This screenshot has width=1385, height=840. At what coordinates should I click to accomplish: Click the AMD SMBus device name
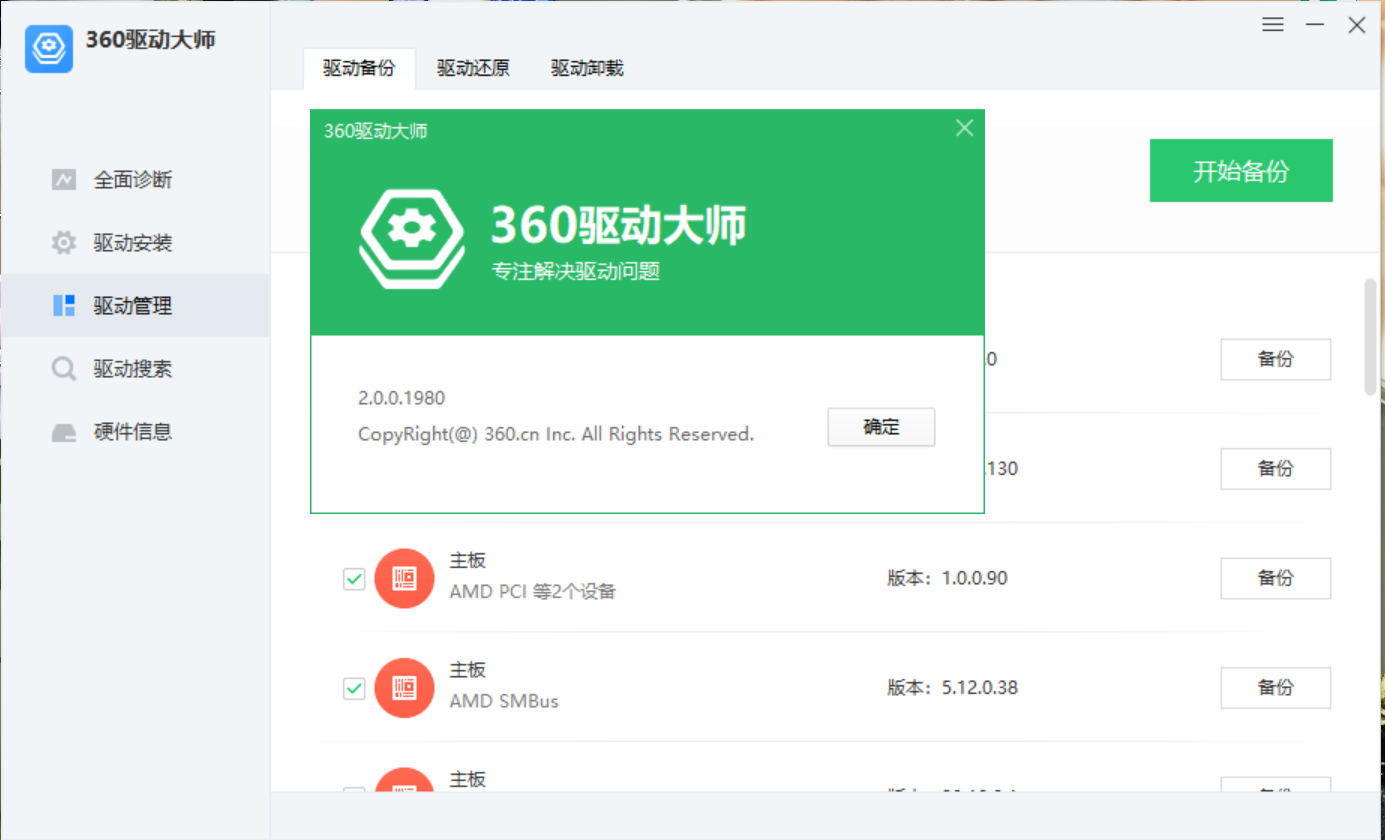tap(504, 701)
